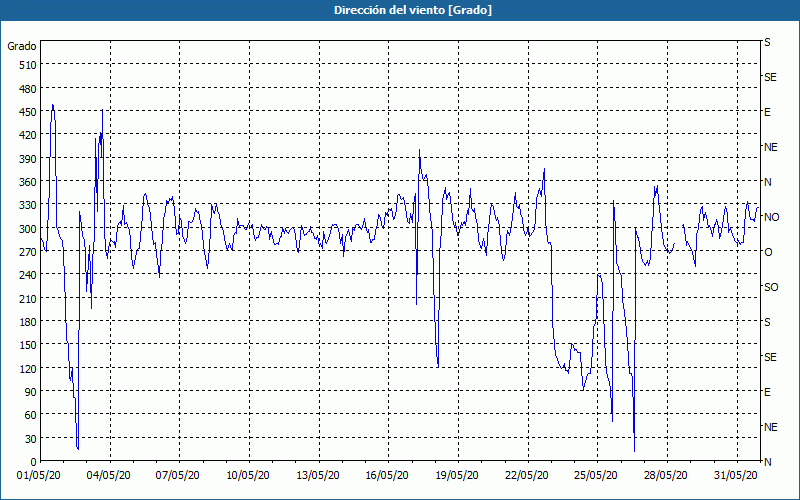Select the date label 04/05/20
This screenshot has width=800, height=500.
pos(109,475)
